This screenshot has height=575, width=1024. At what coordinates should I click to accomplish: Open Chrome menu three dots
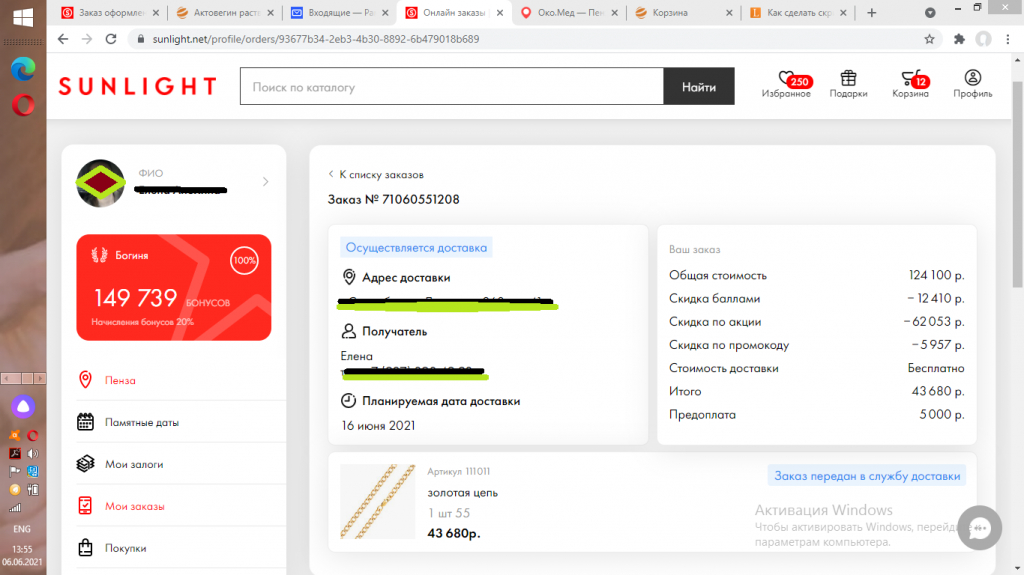(x=1008, y=39)
